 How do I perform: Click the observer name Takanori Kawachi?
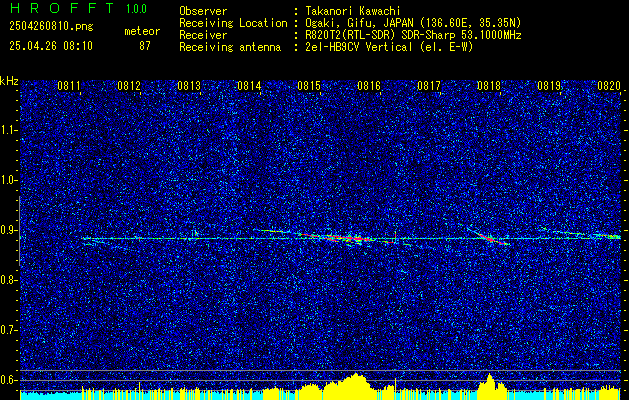pyautogui.click(x=353, y=11)
